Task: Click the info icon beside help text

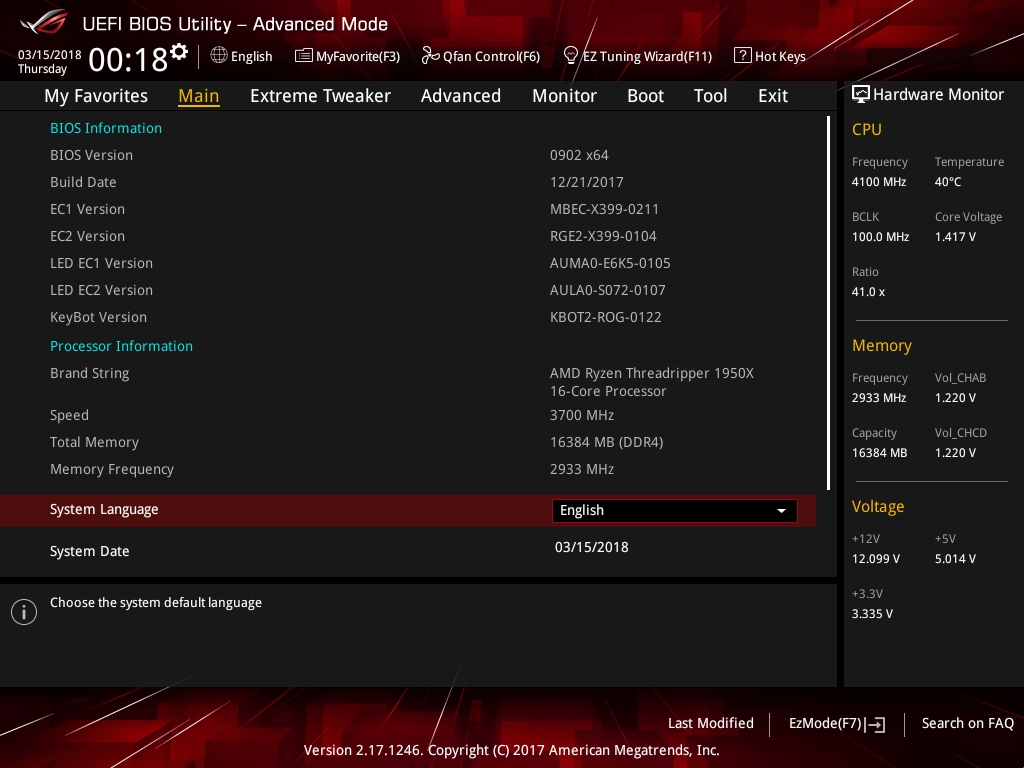Action: [24, 612]
